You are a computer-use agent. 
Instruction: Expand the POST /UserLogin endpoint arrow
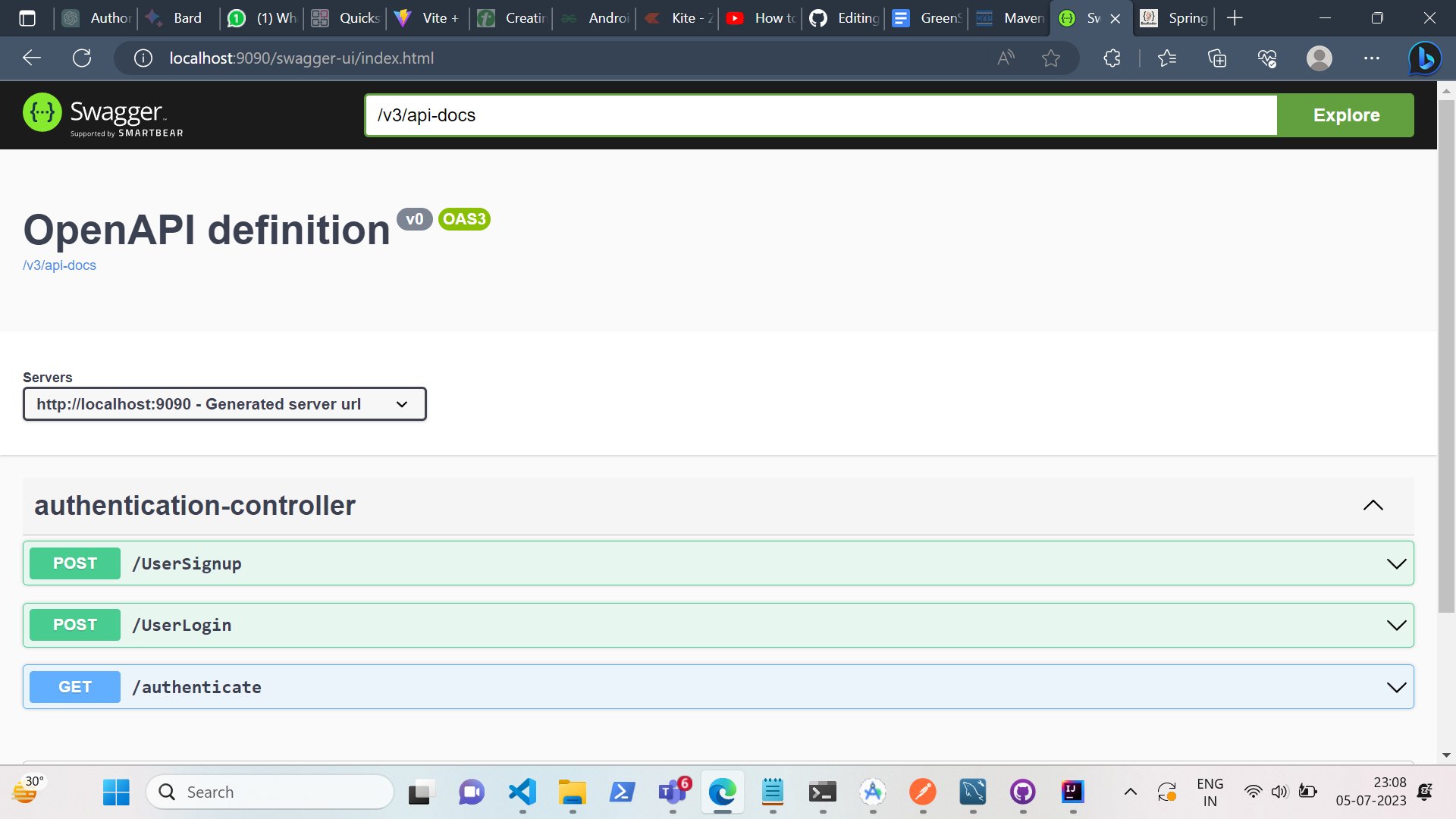point(1396,625)
